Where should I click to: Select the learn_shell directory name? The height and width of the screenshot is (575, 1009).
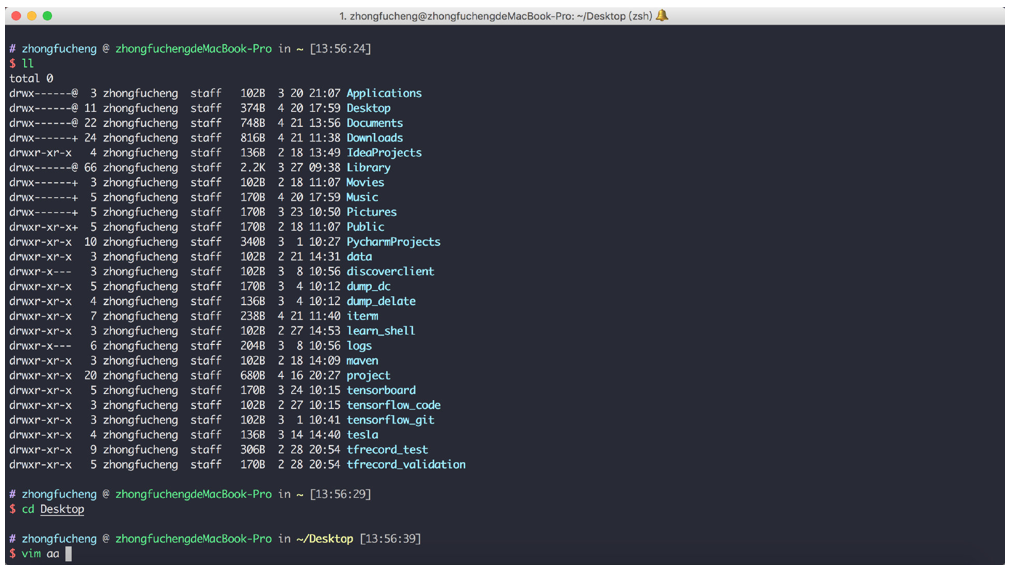click(x=381, y=331)
